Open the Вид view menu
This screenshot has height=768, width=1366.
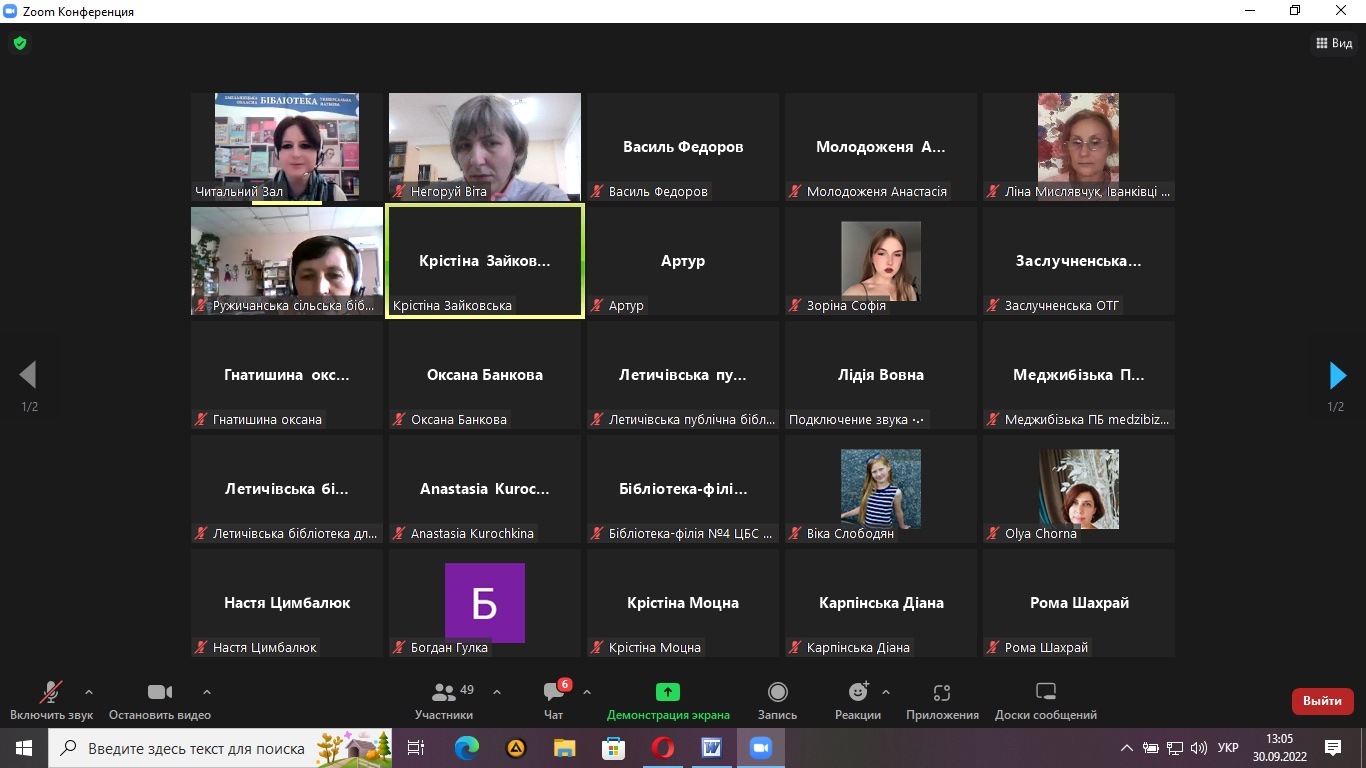pos(1334,43)
